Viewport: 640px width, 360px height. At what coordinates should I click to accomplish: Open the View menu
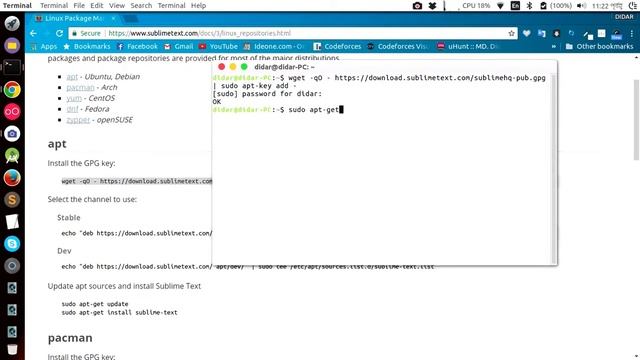pos(117,6)
